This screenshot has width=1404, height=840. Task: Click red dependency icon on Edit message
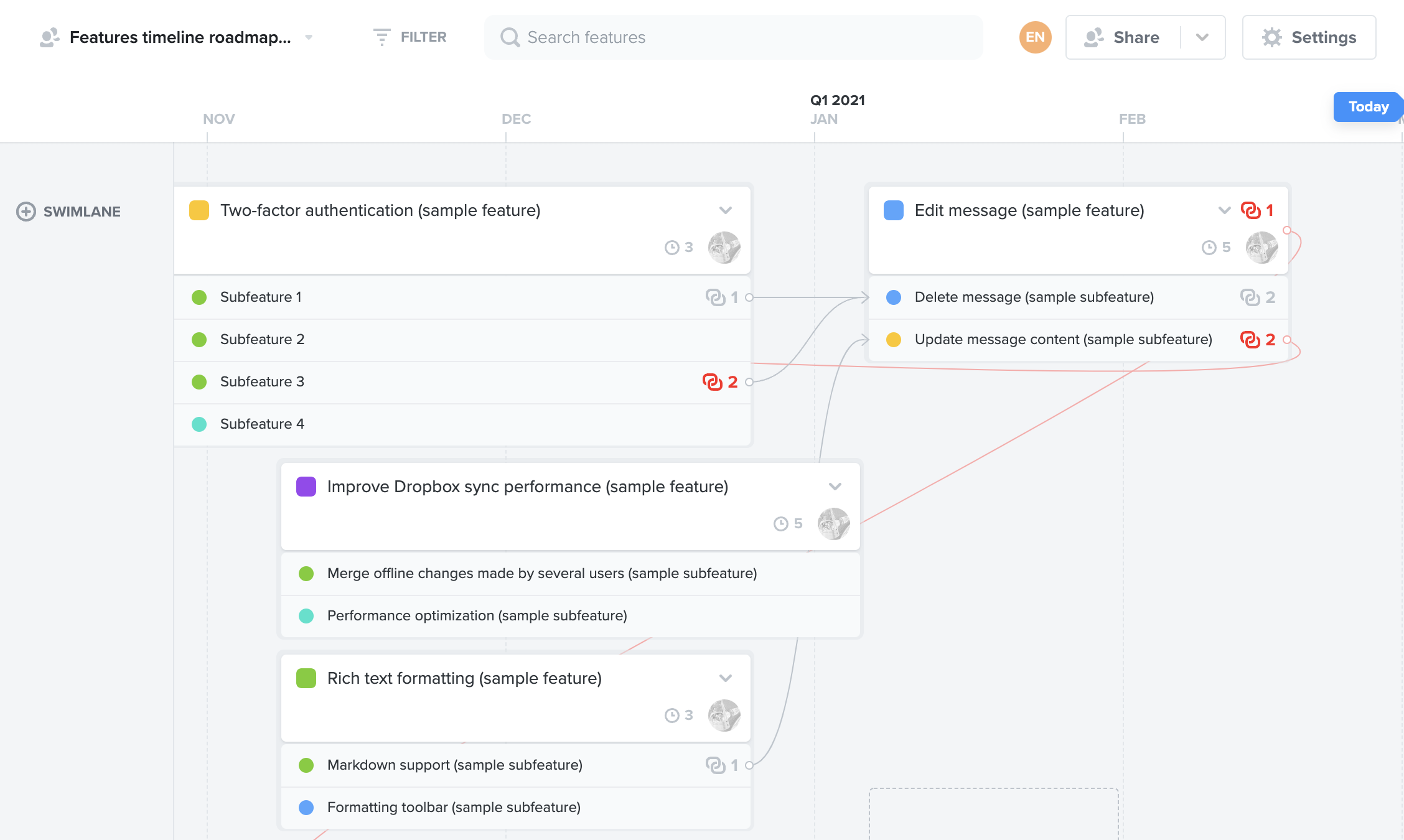click(x=1251, y=210)
